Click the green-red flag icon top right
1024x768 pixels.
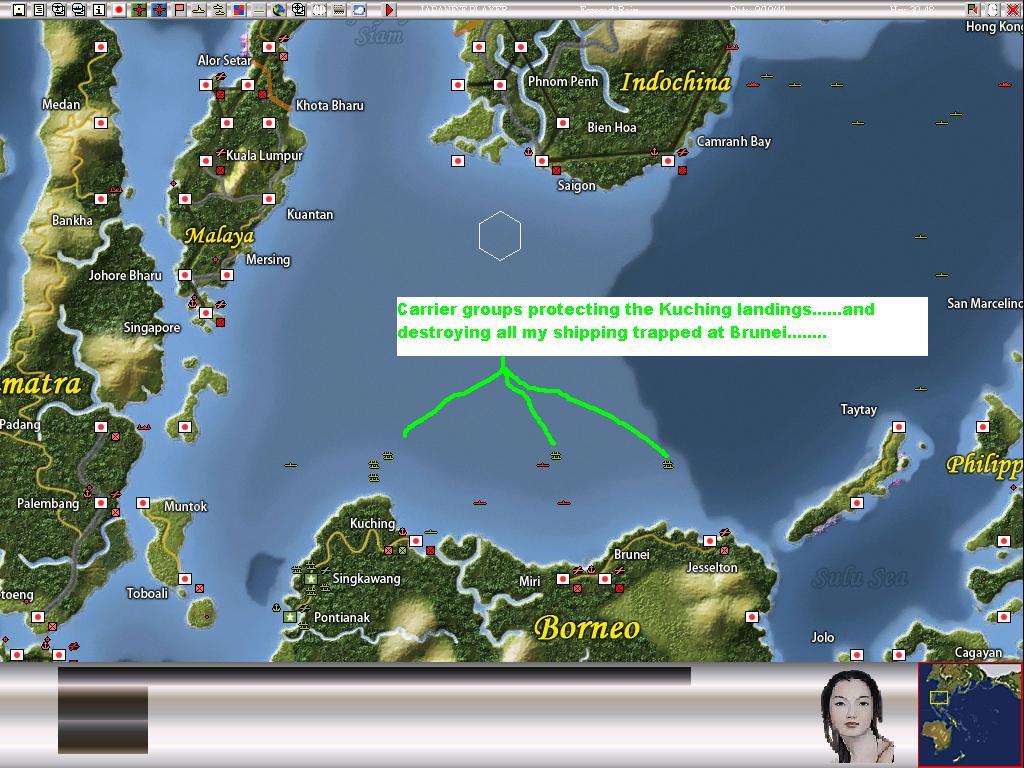973,10
